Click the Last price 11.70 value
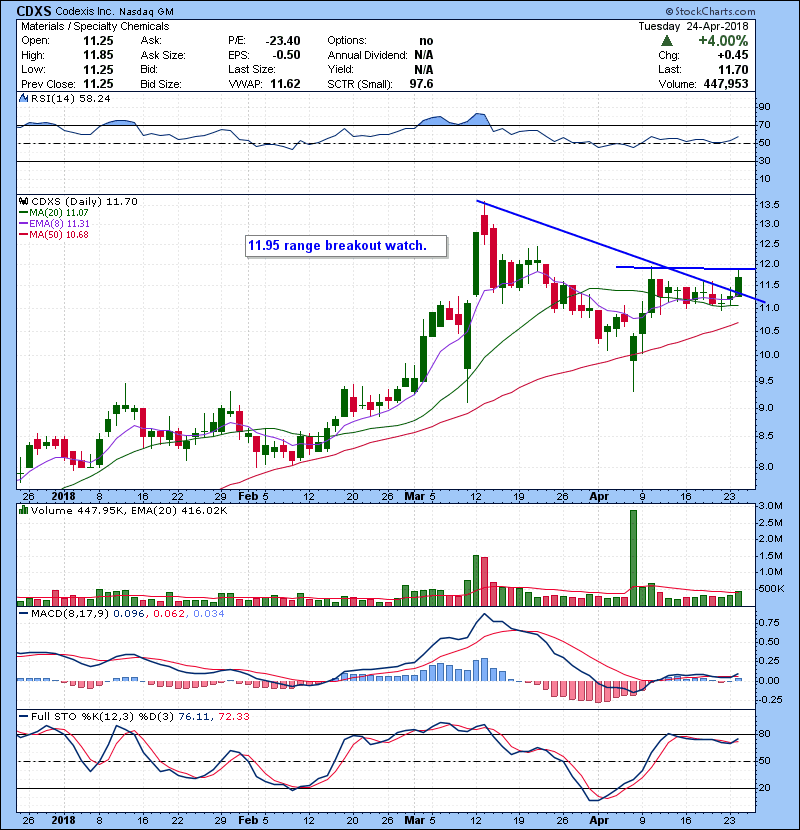The height and width of the screenshot is (830, 800). [733, 69]
